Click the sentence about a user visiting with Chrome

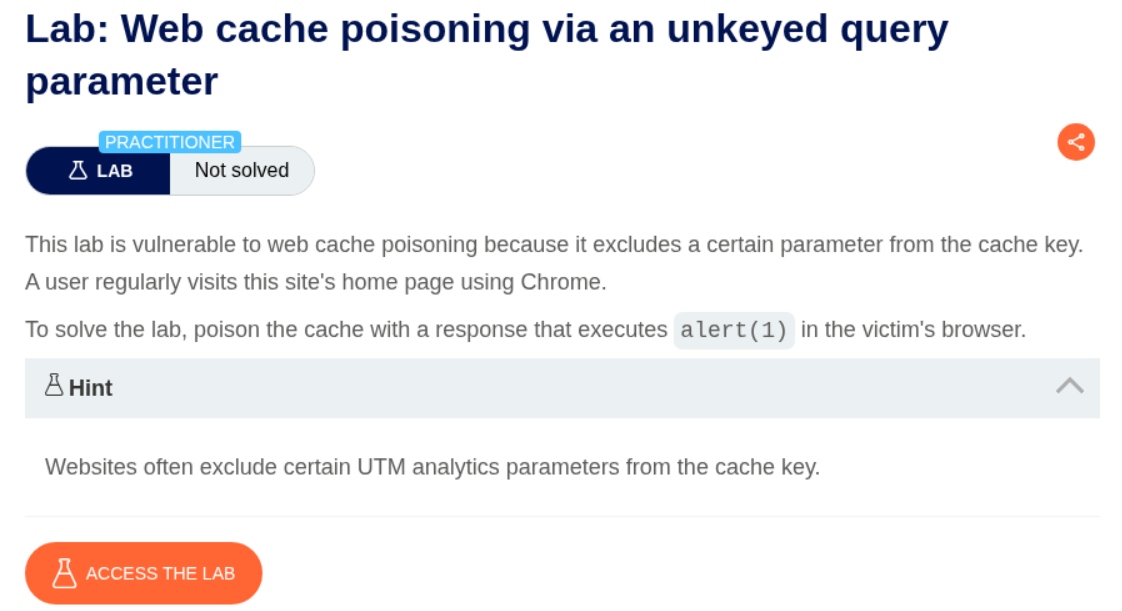click(315, 282)
